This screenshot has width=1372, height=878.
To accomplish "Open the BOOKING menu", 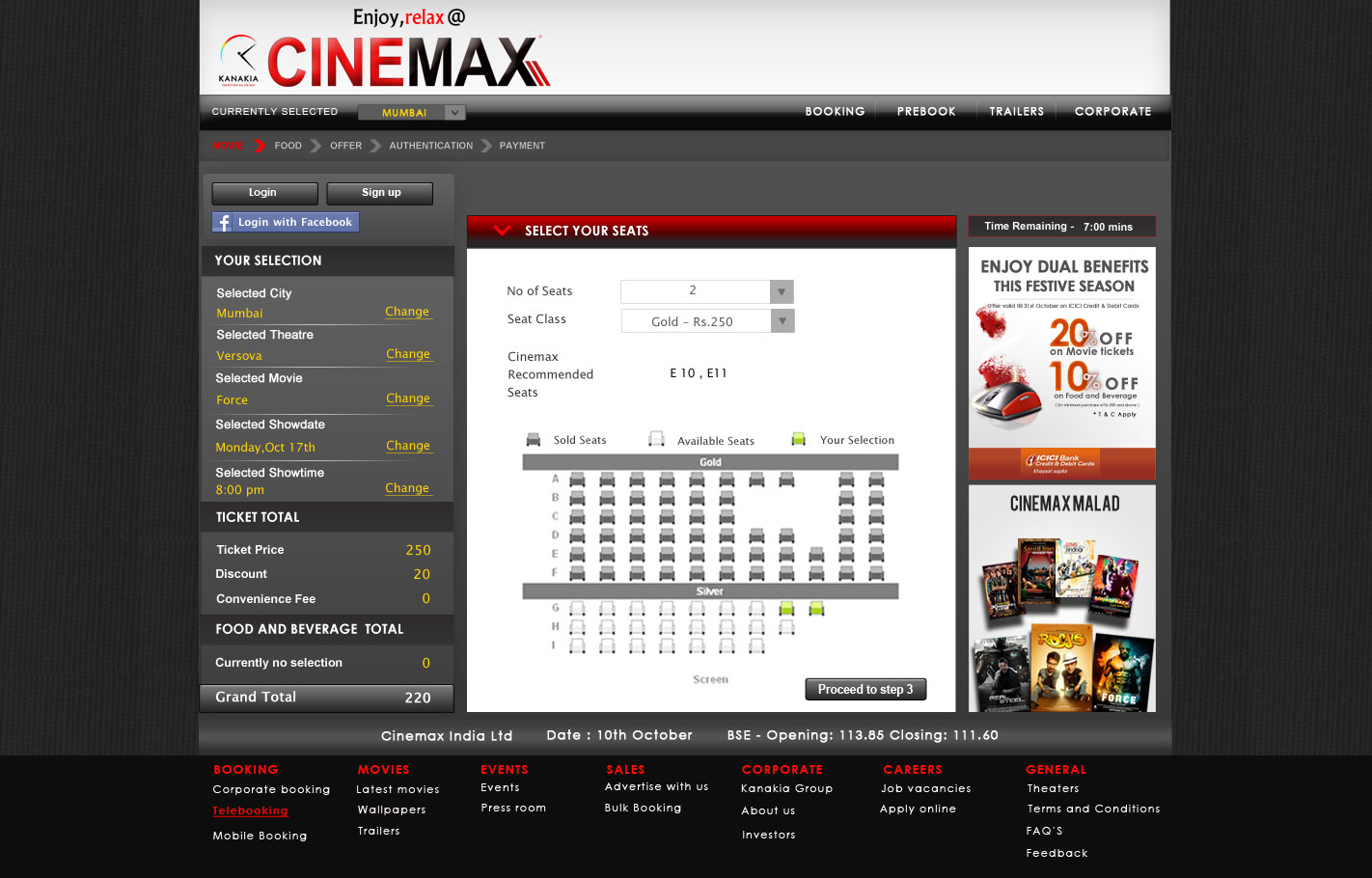I will pos(835,111).
